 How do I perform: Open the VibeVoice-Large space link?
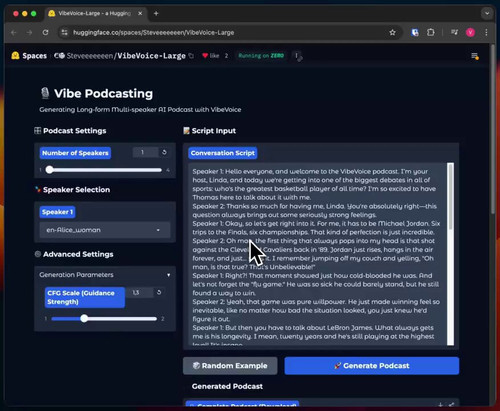pos(151,56)
